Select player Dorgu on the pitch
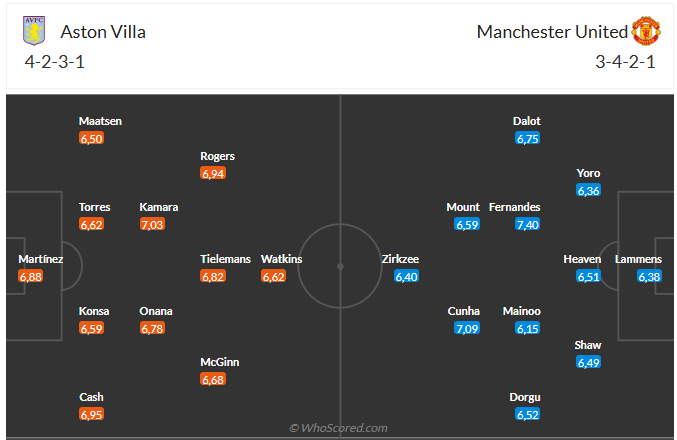 [x=525, y=397]
